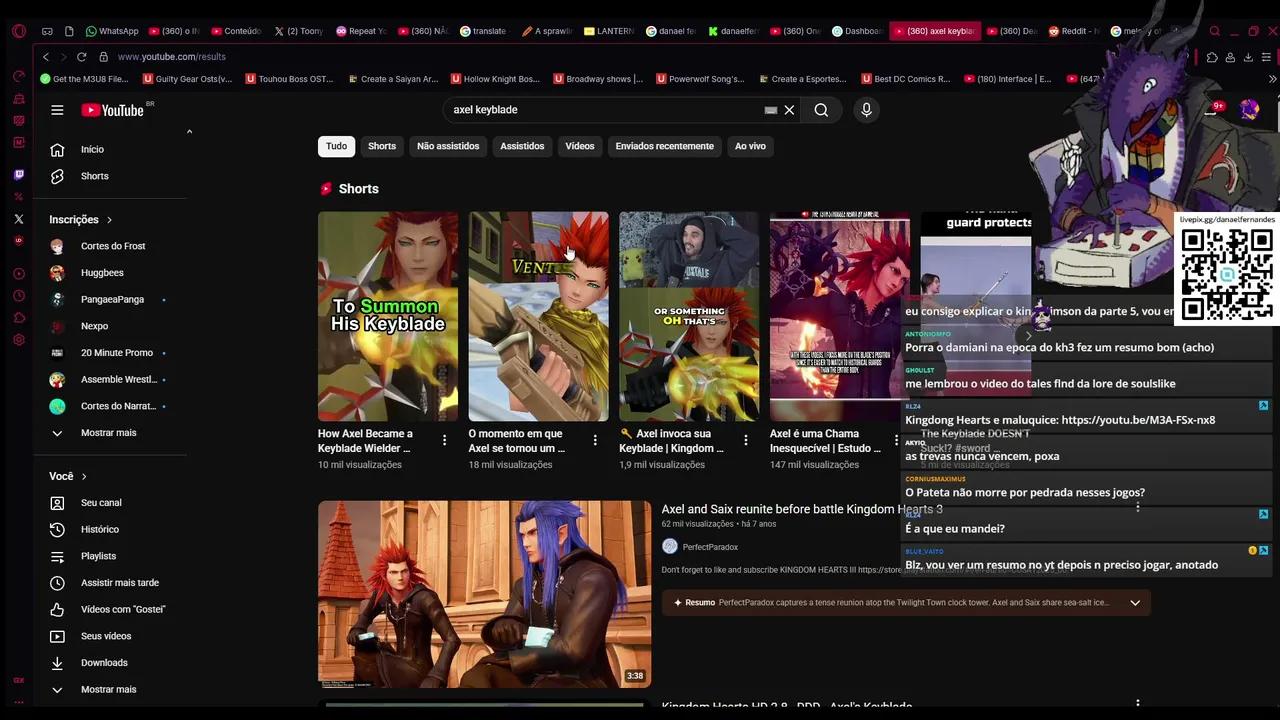The height and width of the screenshot is (720, 1280).
Task: Open the PerfectParadox channel link
Action: pyautogui.click(x=710, y=547)
